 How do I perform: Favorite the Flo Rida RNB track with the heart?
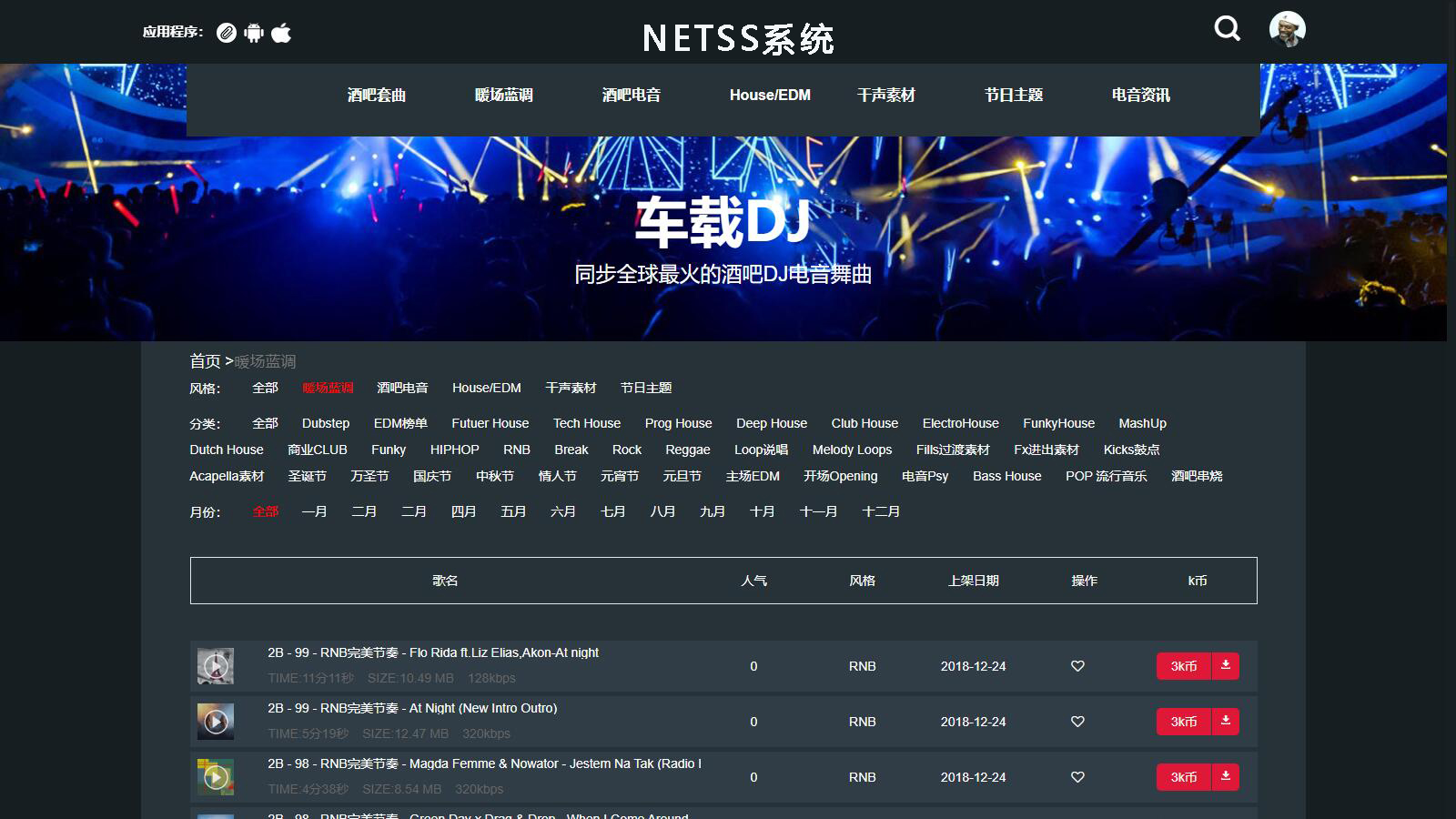click(x=1077, y=665)
